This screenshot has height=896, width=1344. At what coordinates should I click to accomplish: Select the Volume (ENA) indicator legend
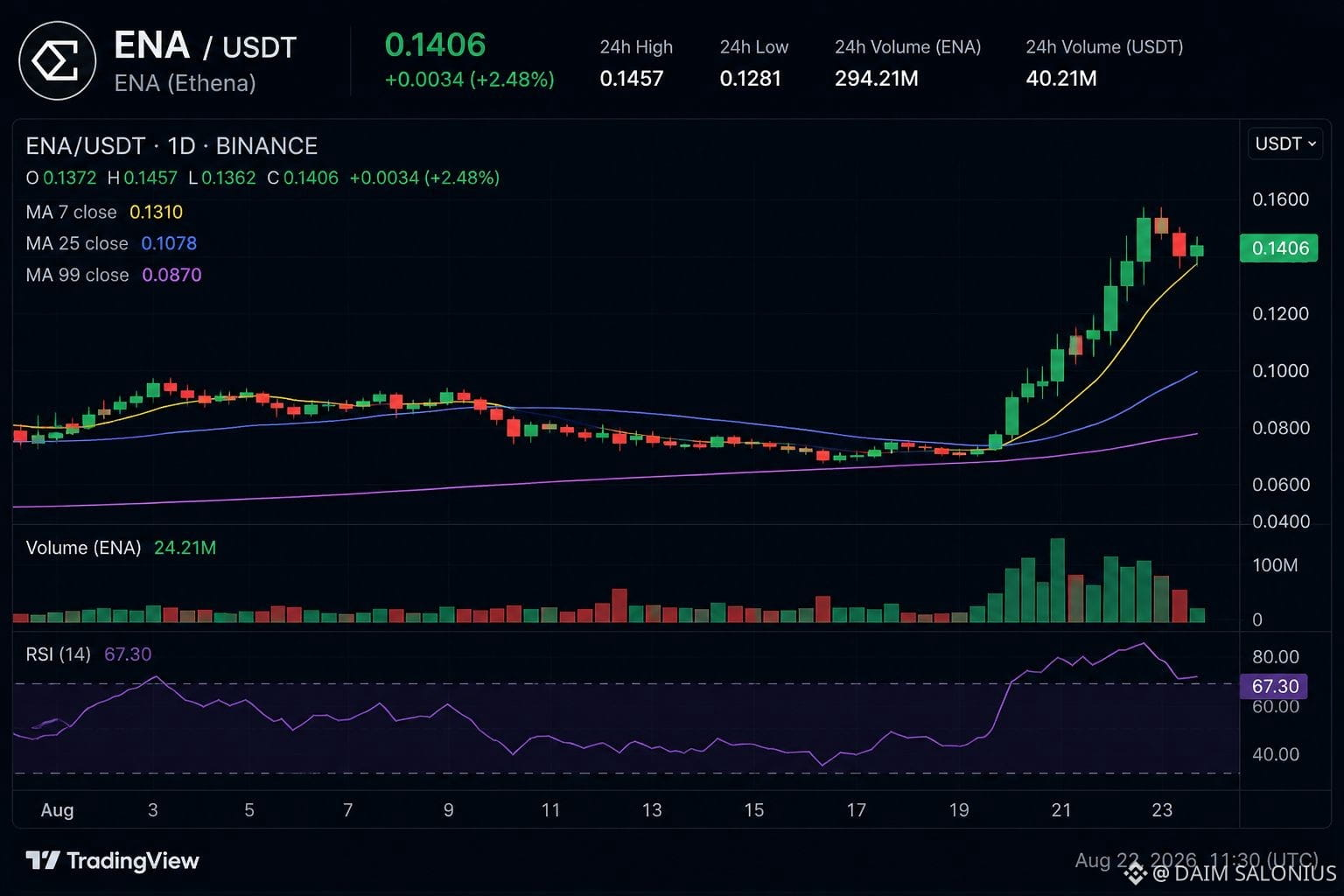121,548
